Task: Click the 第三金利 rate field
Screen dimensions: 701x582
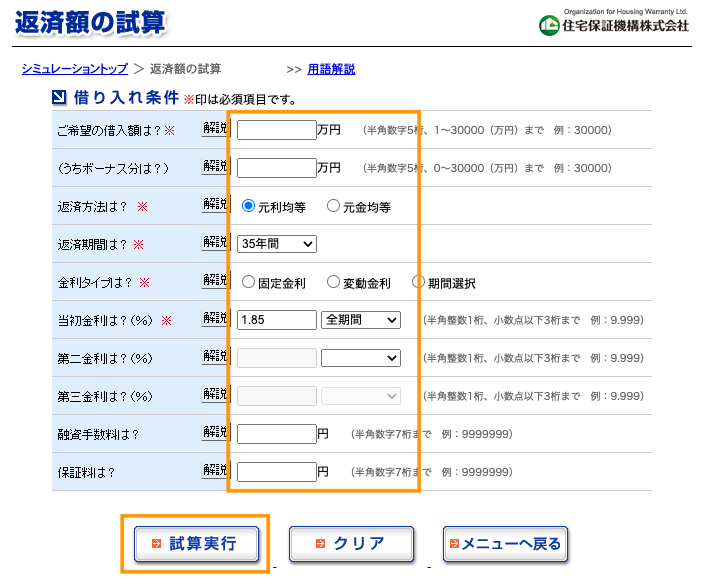Action: click(x=277, y=396)
